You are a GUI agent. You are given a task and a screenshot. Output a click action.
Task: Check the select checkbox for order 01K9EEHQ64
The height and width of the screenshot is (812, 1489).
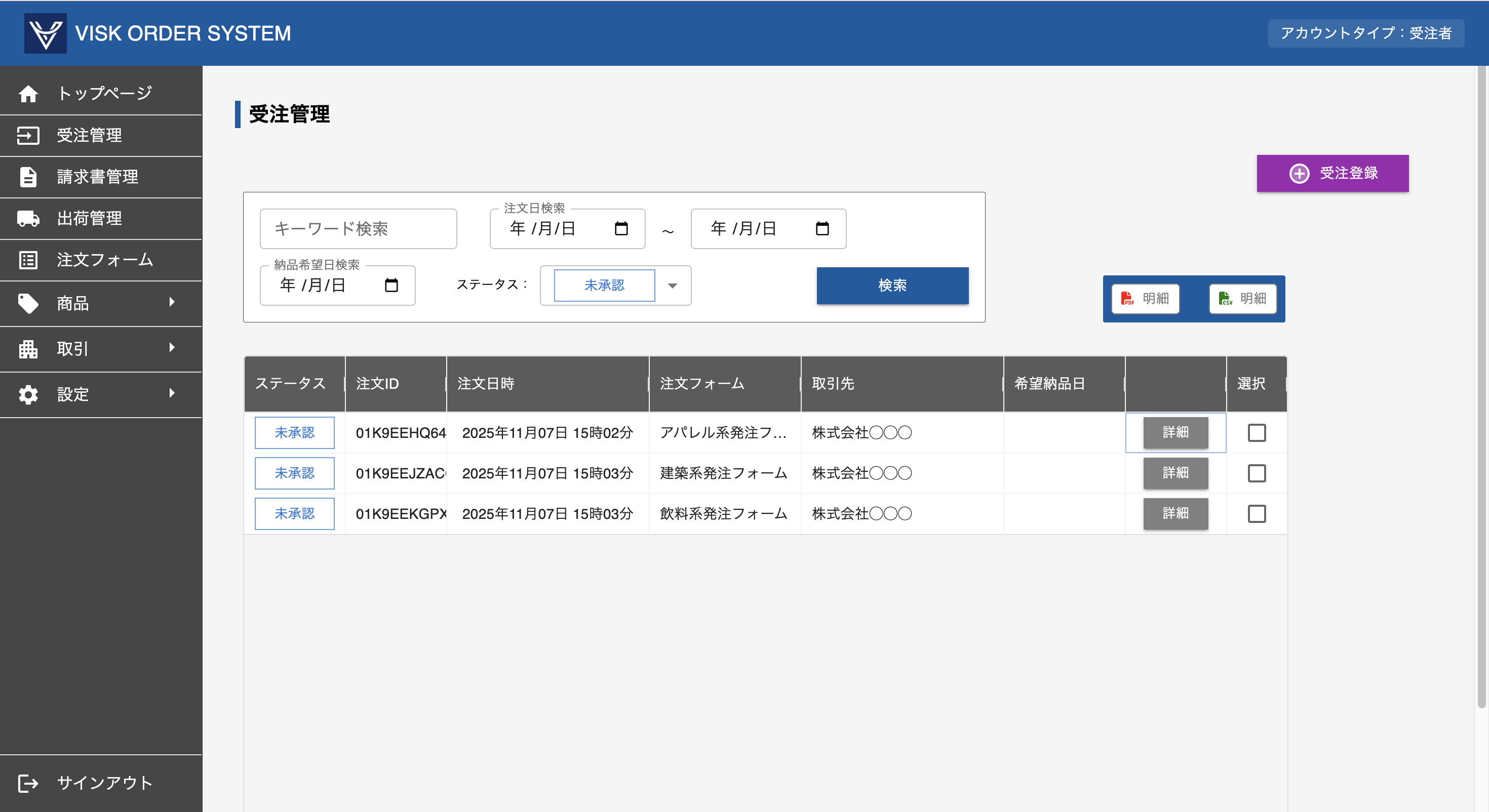coord(1257,433)
